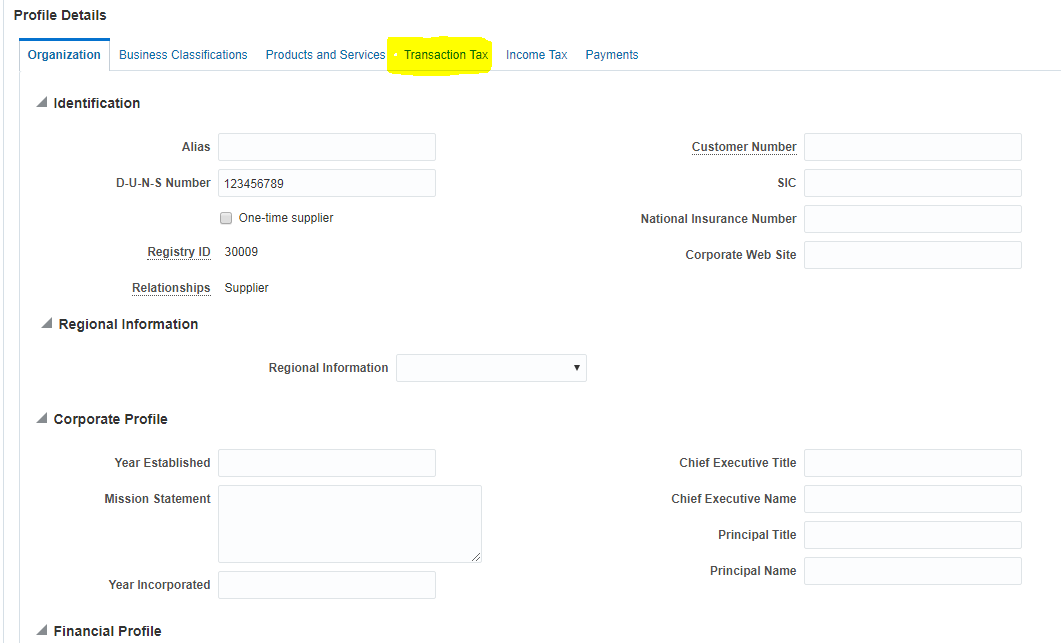
Task: Enable the One-time supplier checkbox
Action: tap(225, 217)
